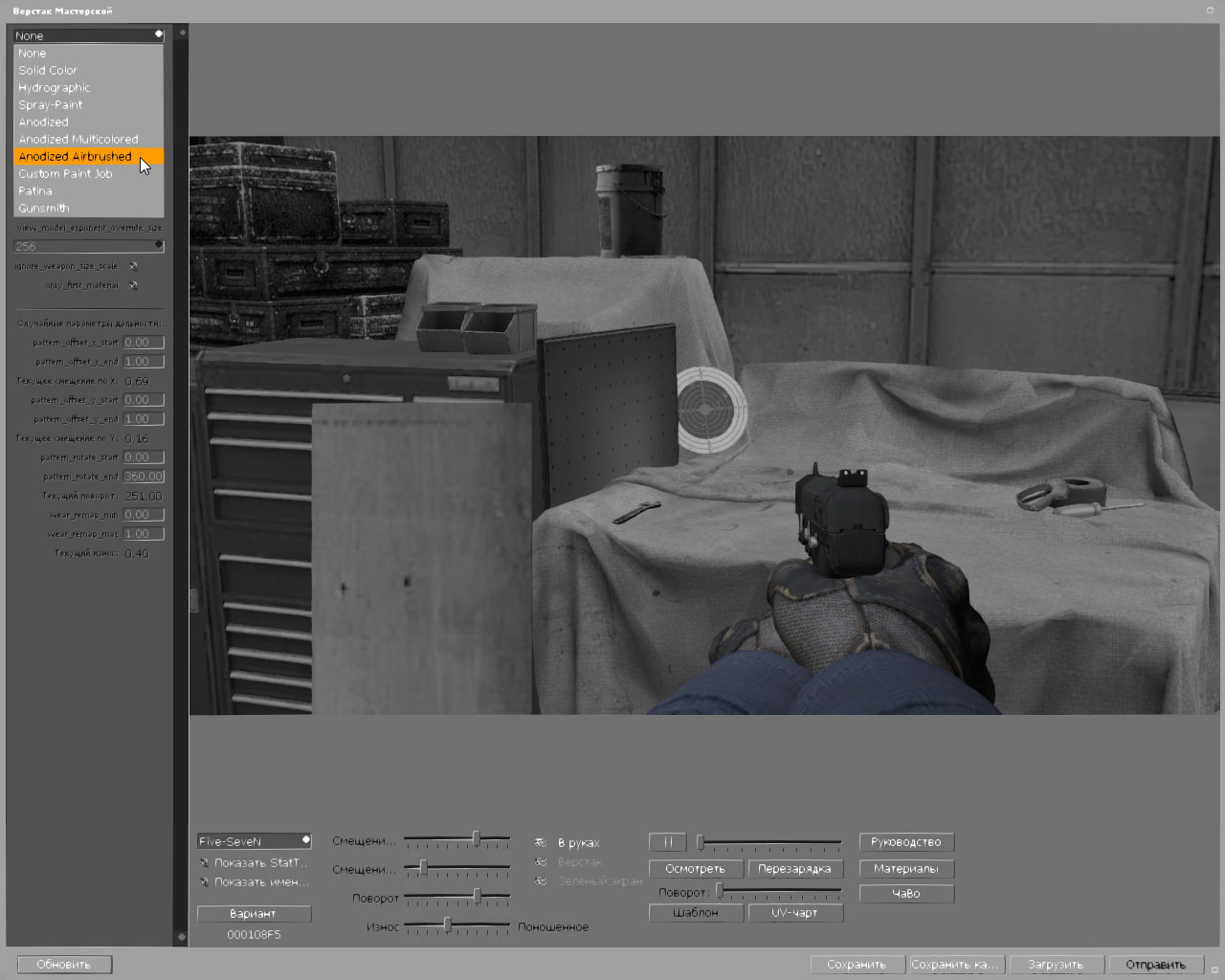The height and width of the screenshot is (980, 1225).
Task: Open the Материалы resources
Action: click(906, 869)
